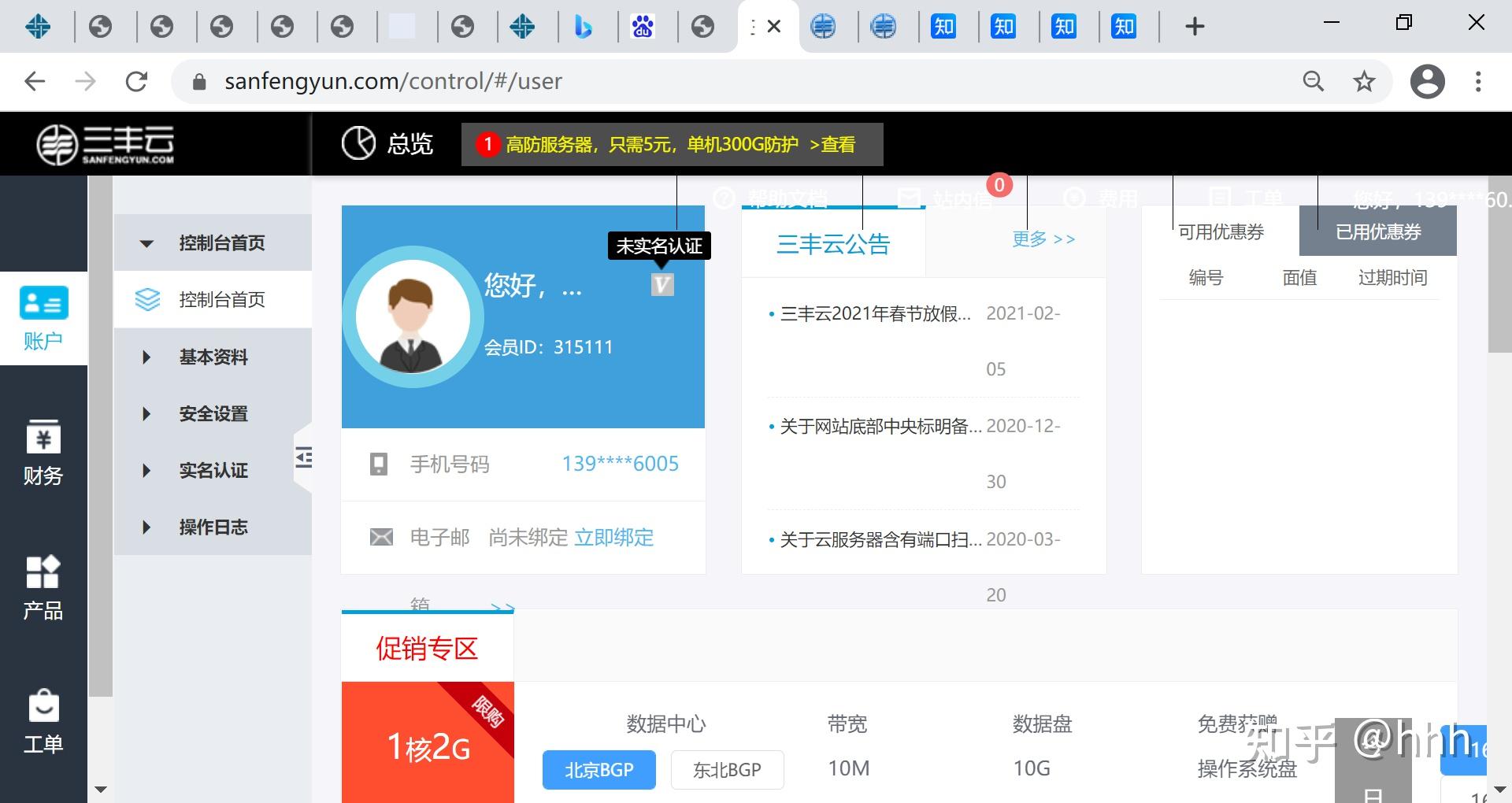Click the 总览 overview clock icon
Viewport: 1512px width, 803px height.
[358, 143]
